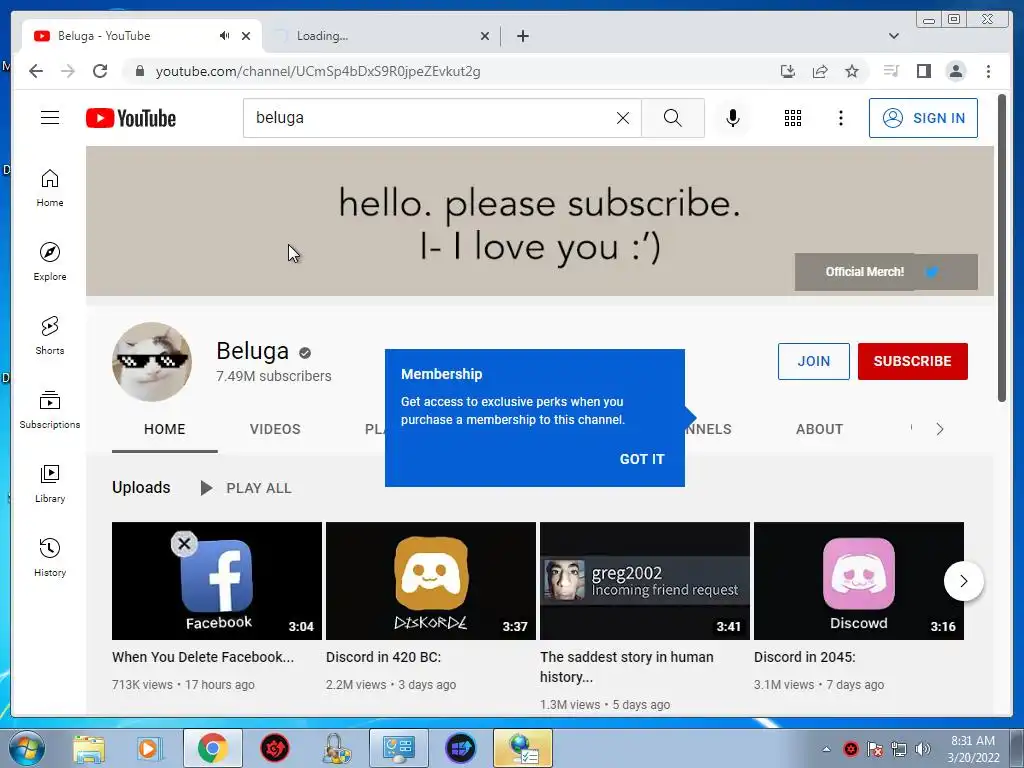Open the Windows Start menu
Screen dimensions: 1024x768
pos(26,748)
